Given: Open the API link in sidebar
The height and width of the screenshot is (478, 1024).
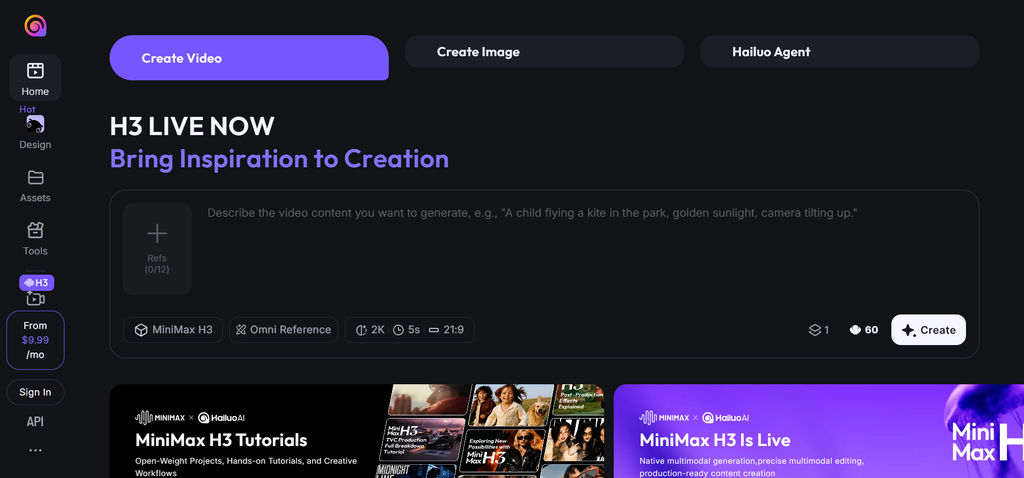Looking at the screenshot, I should (x=35, y=422).
